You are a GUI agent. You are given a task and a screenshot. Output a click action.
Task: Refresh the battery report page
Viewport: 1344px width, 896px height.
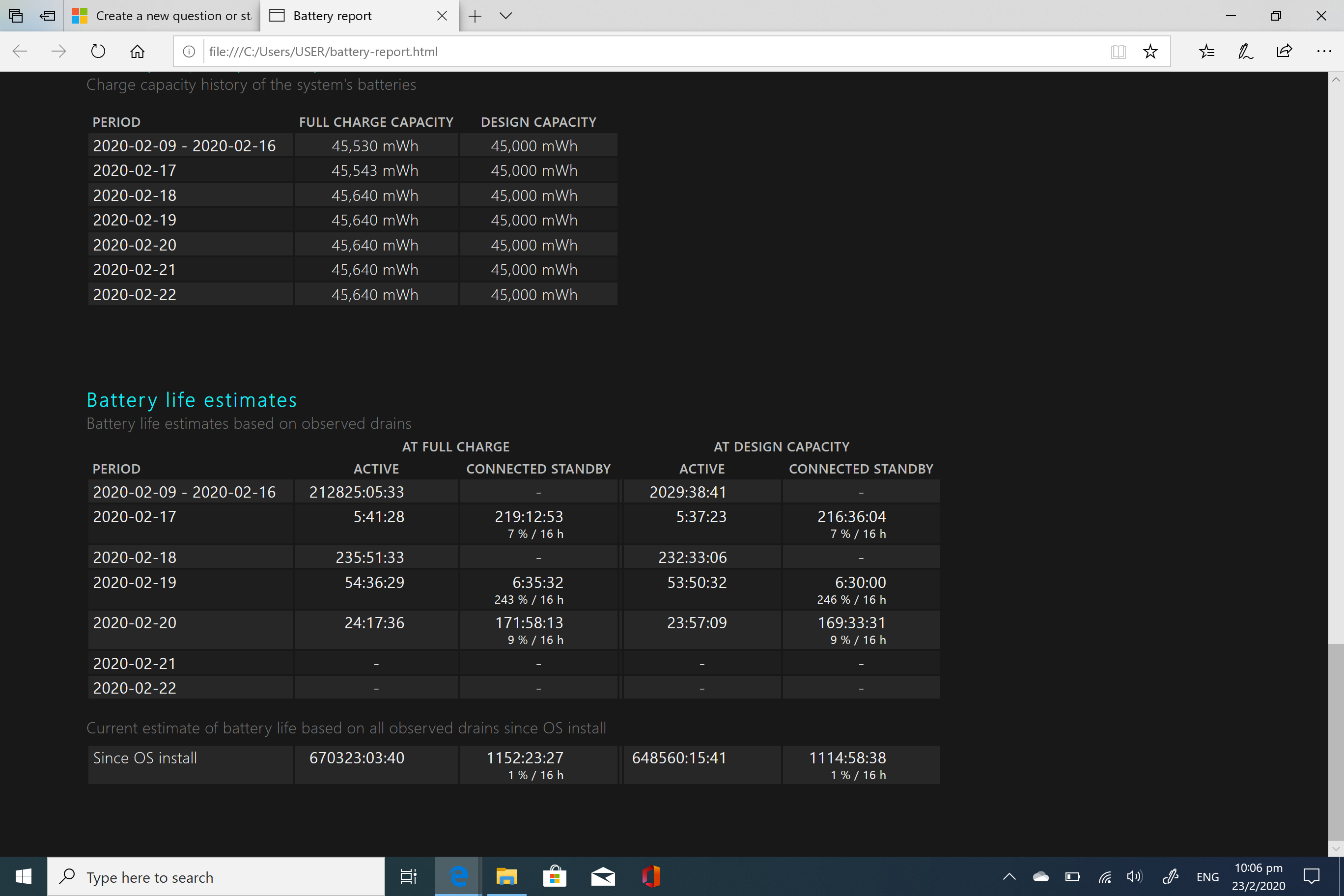click(x=98, y=52)
